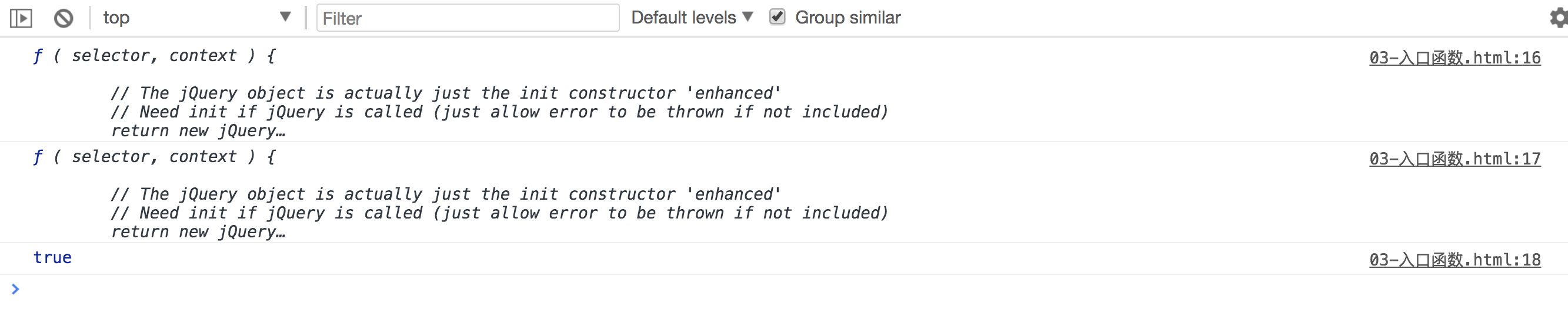1568x316 pixels.
Task: Open console settings gear
Action: click(x=1557, y=18)
